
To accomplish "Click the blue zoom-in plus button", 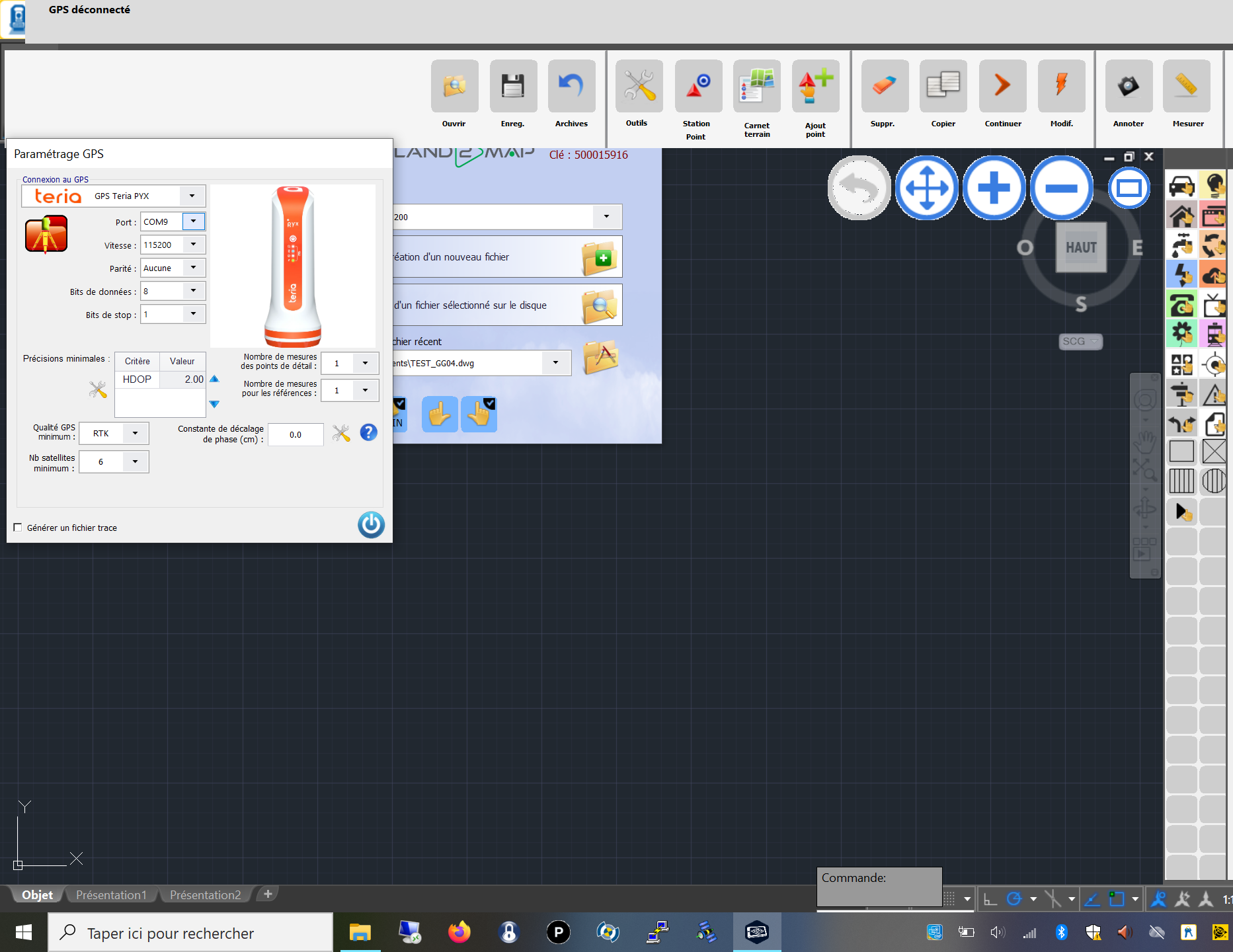I will coord(994,188).
